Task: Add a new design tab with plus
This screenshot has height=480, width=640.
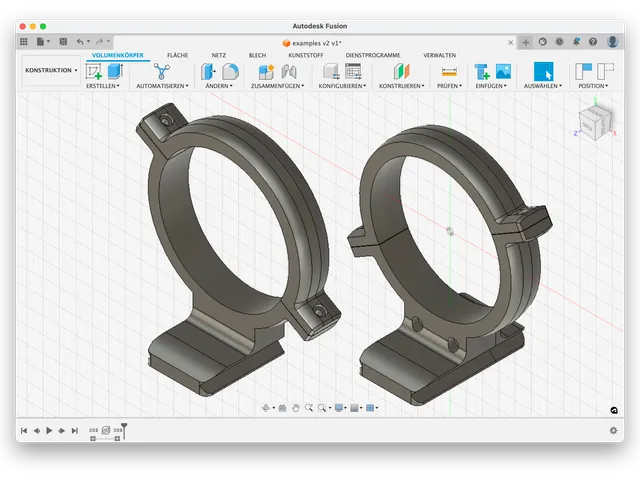Action: (526, 42)
